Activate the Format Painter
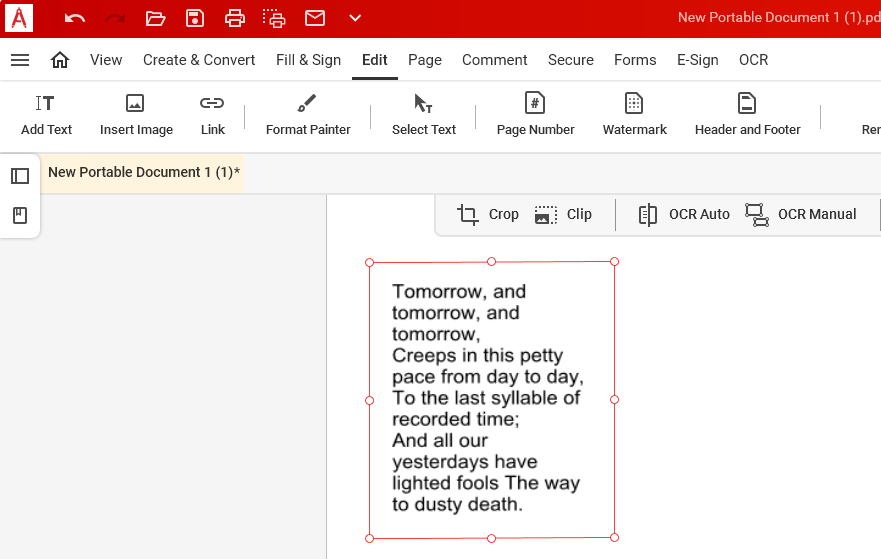 coord(308,115)
